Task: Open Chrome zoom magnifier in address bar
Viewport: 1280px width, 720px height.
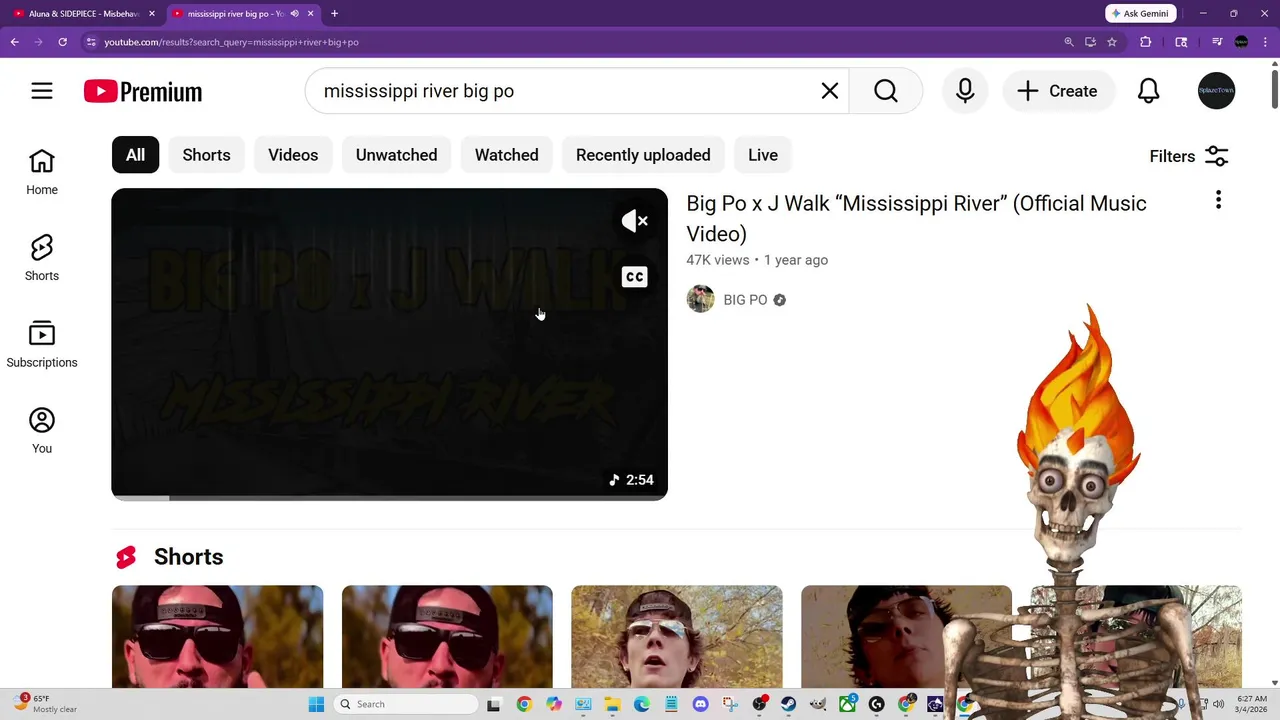Action: [x=1069, y=42]
